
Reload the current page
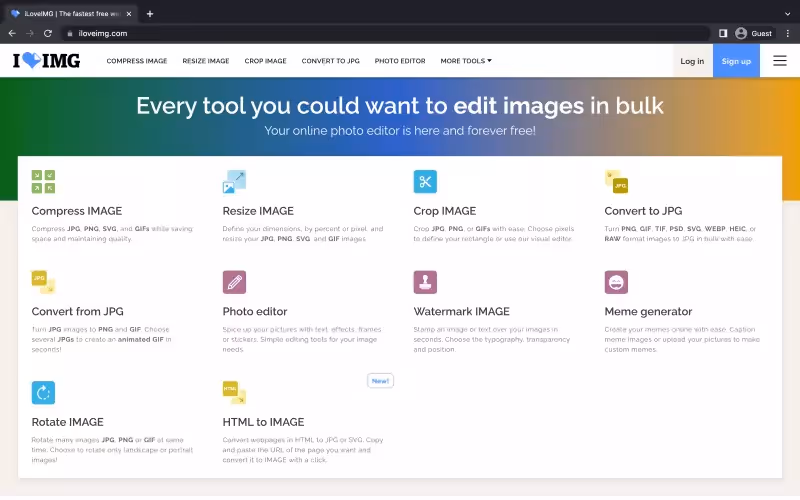point(48,33)
